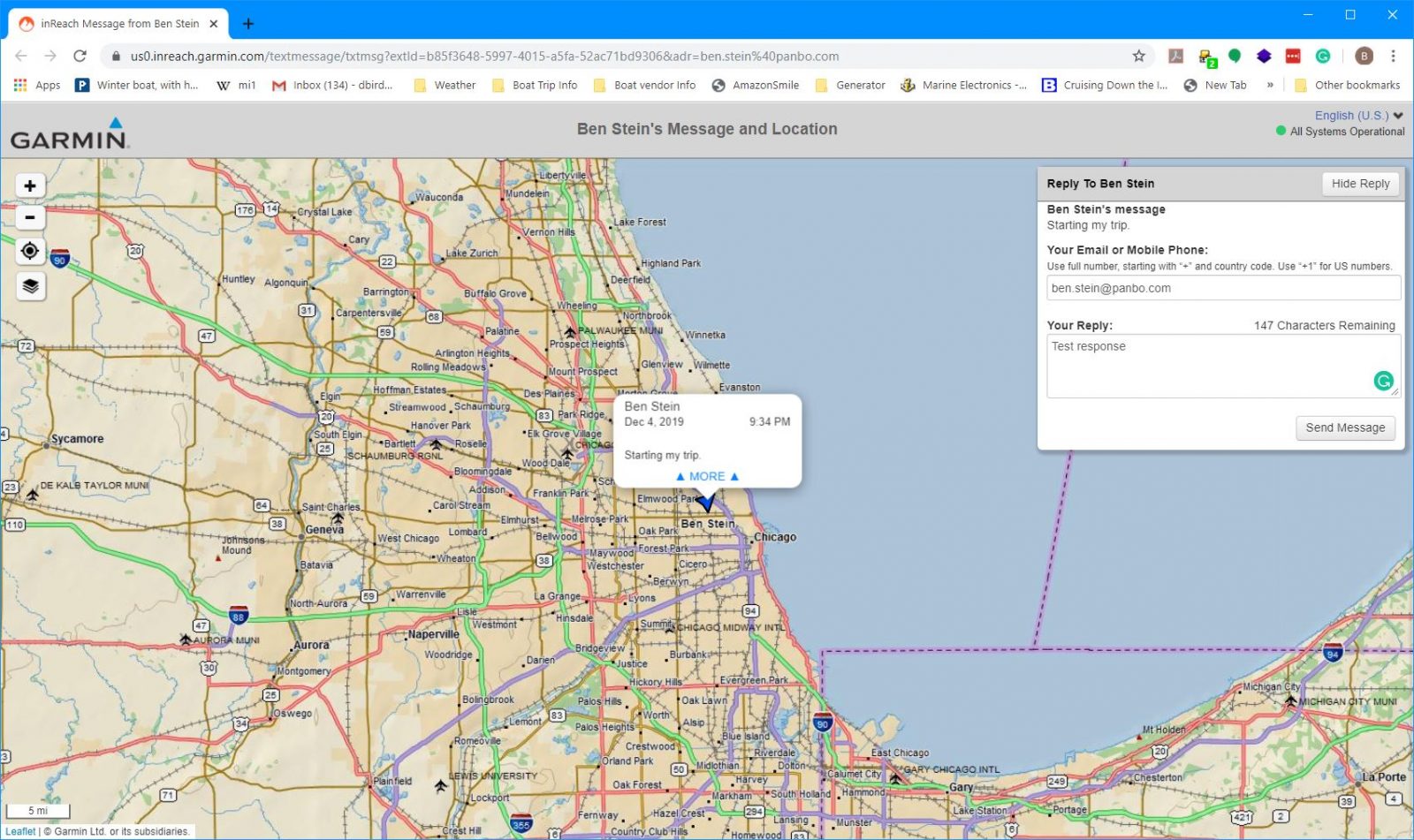Image resolution: width=1414 pixels, height=840 pixels.
Task: View site security lock info
Action: pyautogui.click(x=115, y=56)
